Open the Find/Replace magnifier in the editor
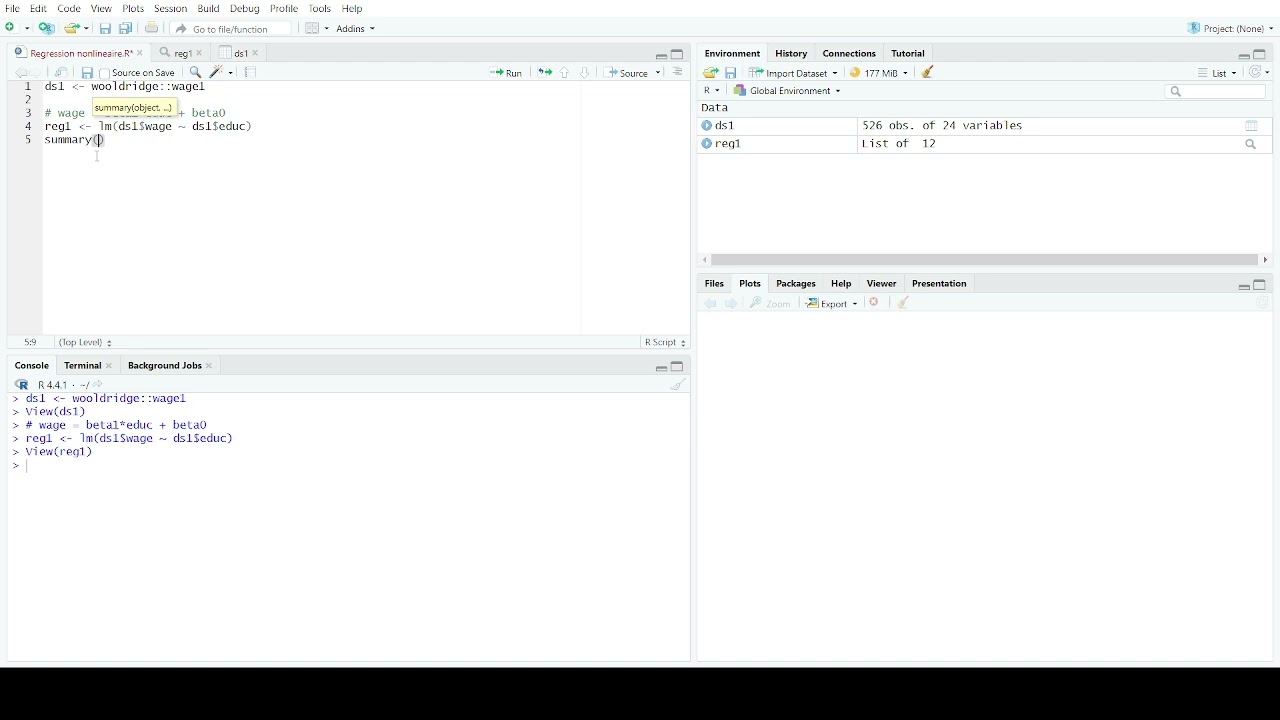This screenshot has width=1280, height=720. point(196,73)
